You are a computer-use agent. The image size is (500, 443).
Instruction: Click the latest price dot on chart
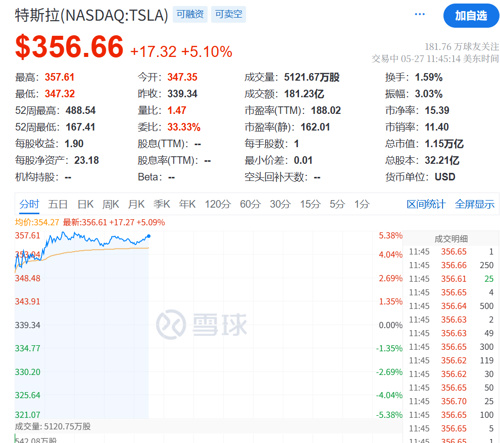point(149,236)
